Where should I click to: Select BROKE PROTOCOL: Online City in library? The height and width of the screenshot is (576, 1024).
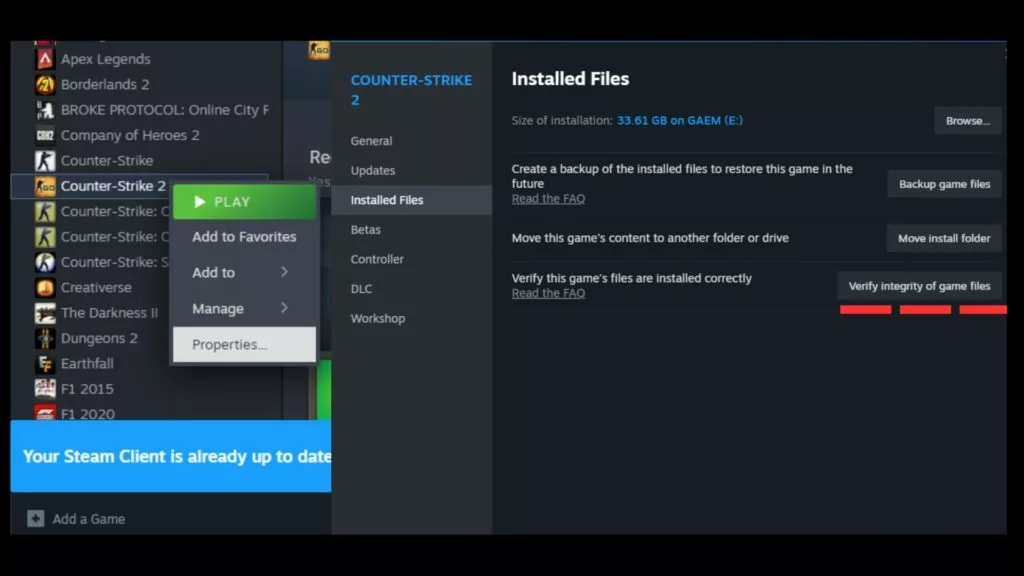165,110
